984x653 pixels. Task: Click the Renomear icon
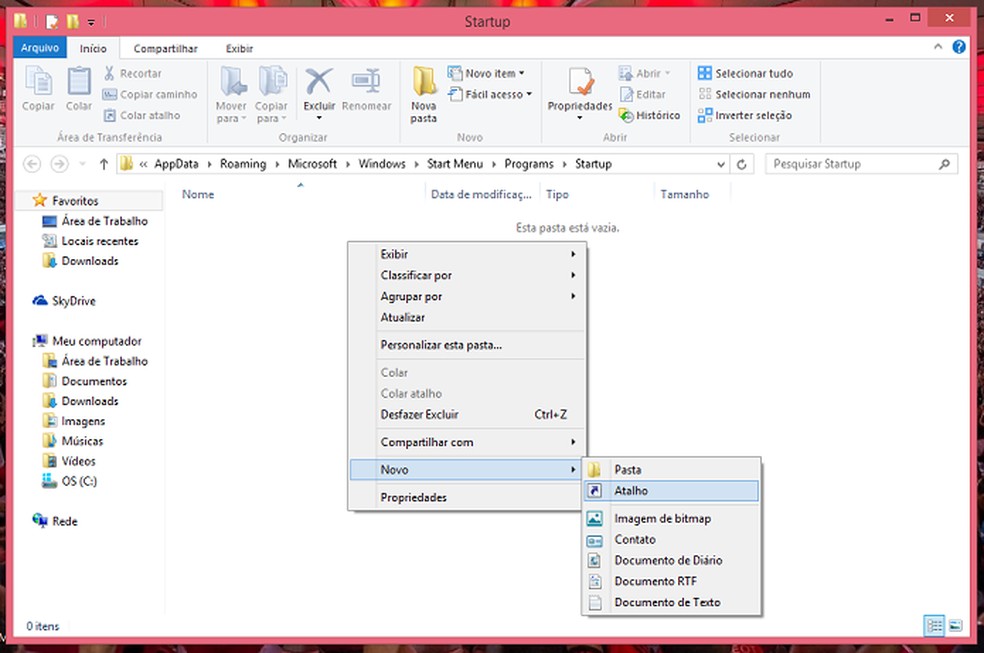point(366,81)
